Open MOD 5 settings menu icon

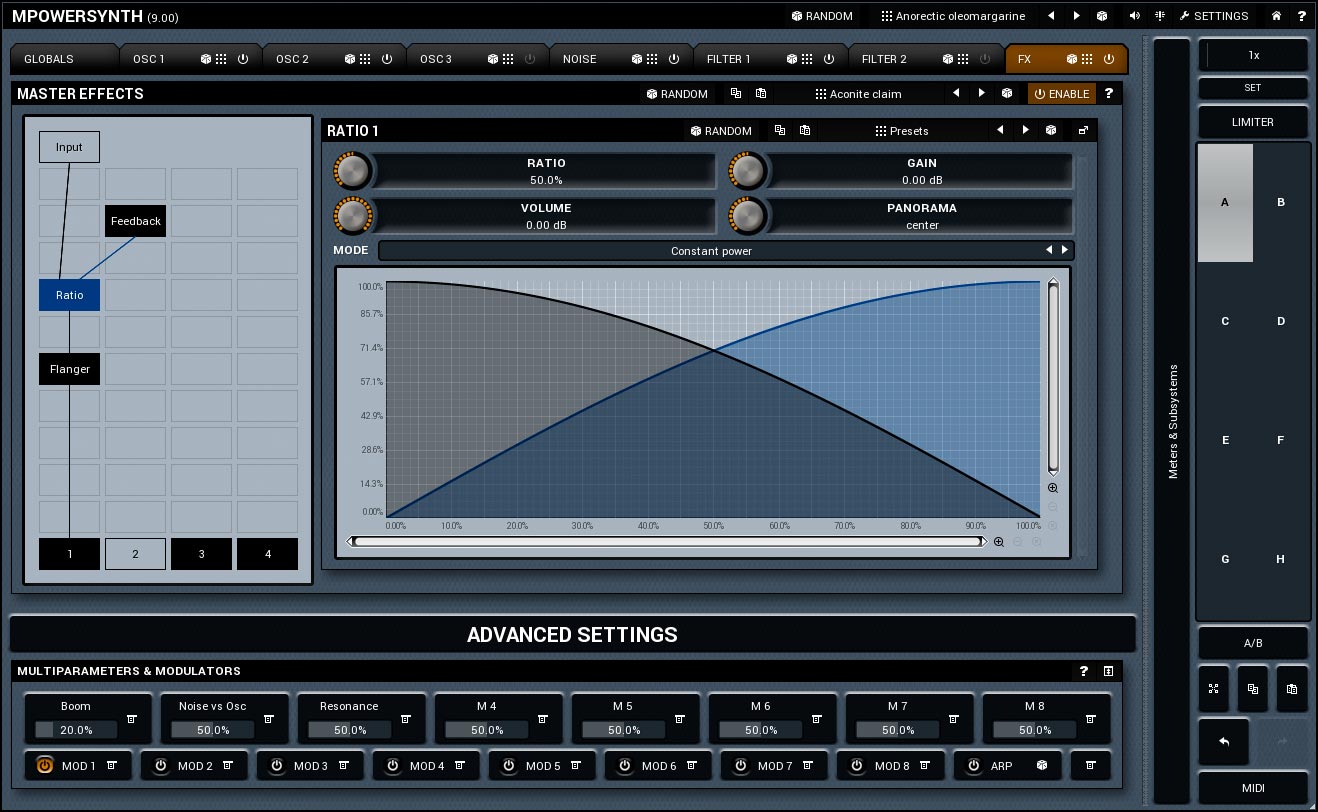tap(576, 765)
